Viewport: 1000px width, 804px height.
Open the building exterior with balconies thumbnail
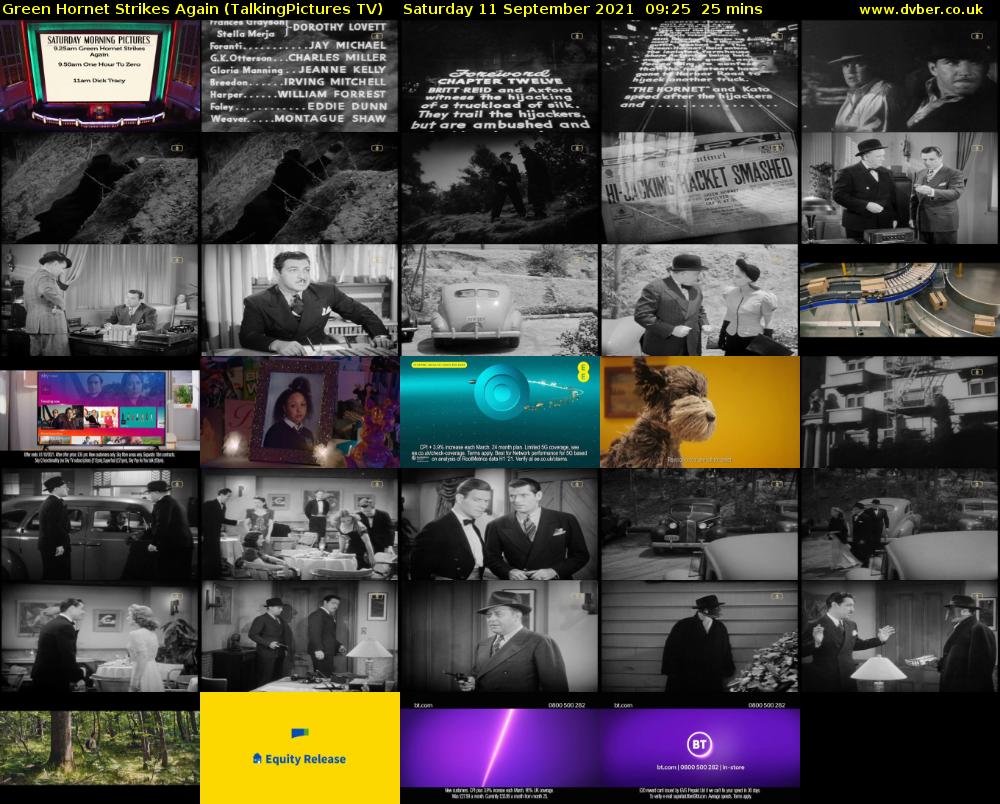tap(899, 412)
